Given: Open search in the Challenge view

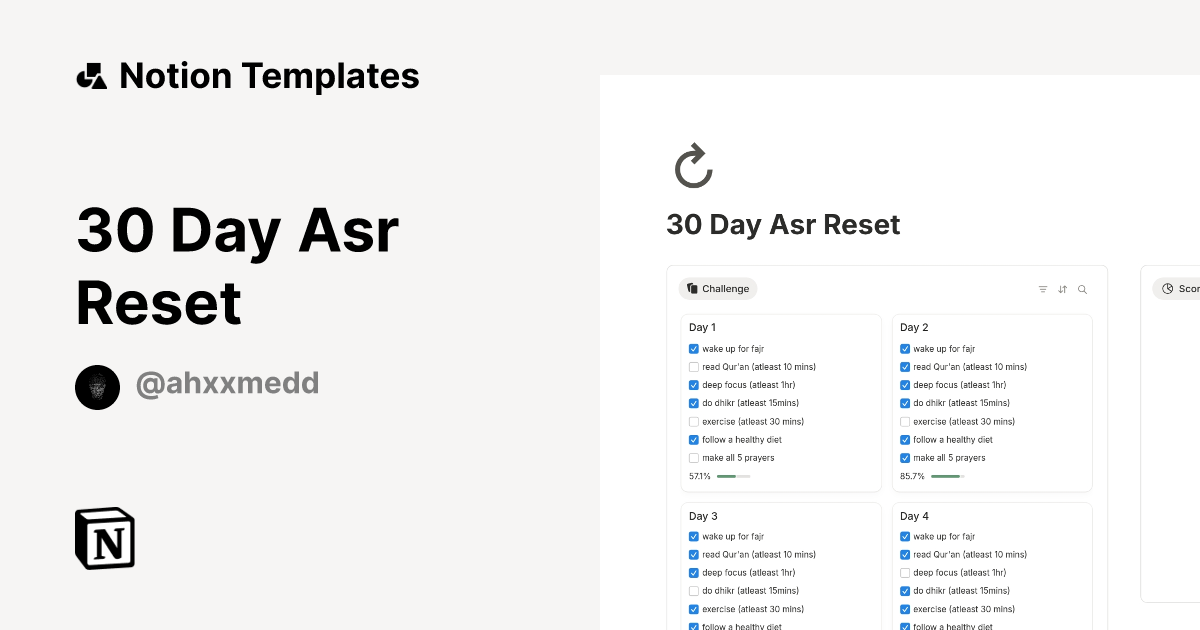Looking at the screenshot, I should click(x=1083, y=289).
